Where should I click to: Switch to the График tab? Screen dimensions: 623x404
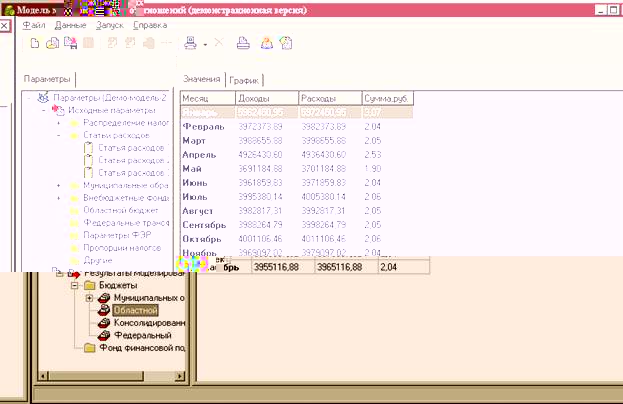coord(243,79)
